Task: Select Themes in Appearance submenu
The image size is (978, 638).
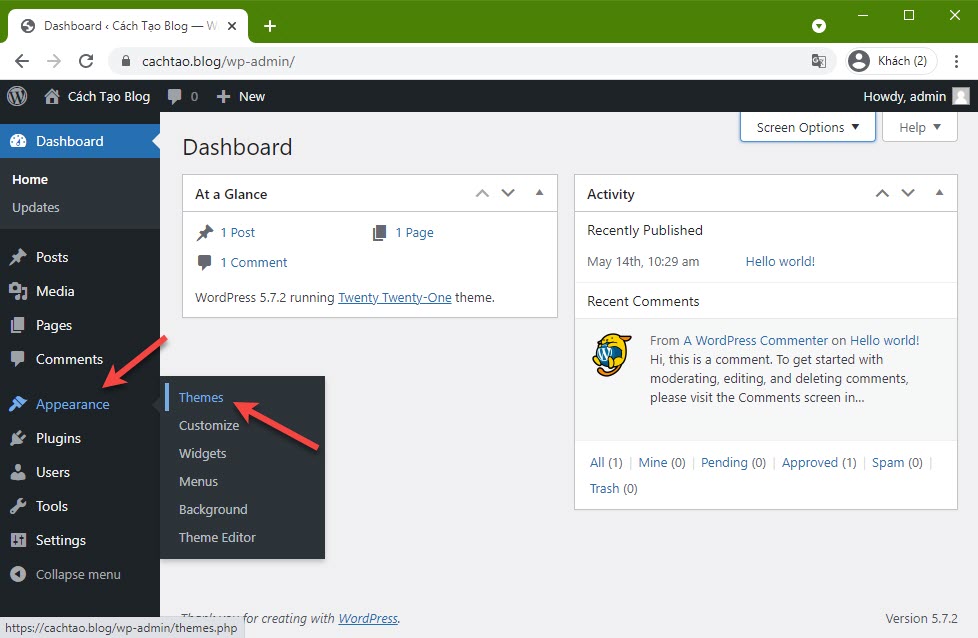Action: 201,397
